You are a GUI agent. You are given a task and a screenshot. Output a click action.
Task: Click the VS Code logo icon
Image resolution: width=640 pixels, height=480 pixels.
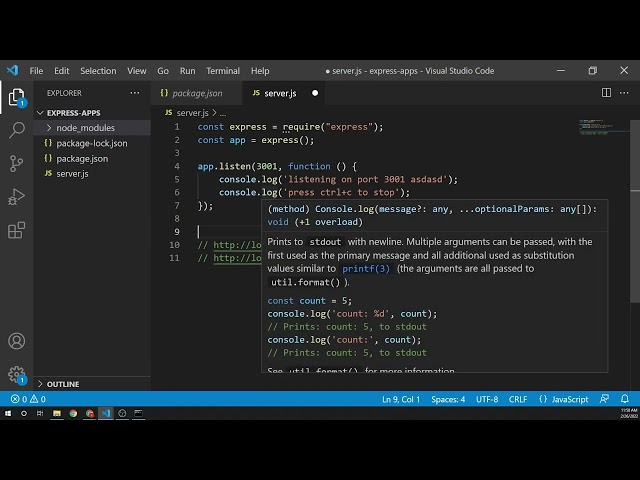pos(13,71)
